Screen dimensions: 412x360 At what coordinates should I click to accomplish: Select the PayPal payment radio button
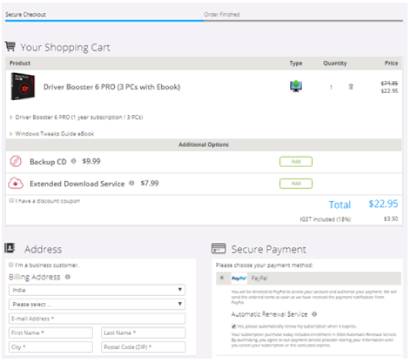222,278
